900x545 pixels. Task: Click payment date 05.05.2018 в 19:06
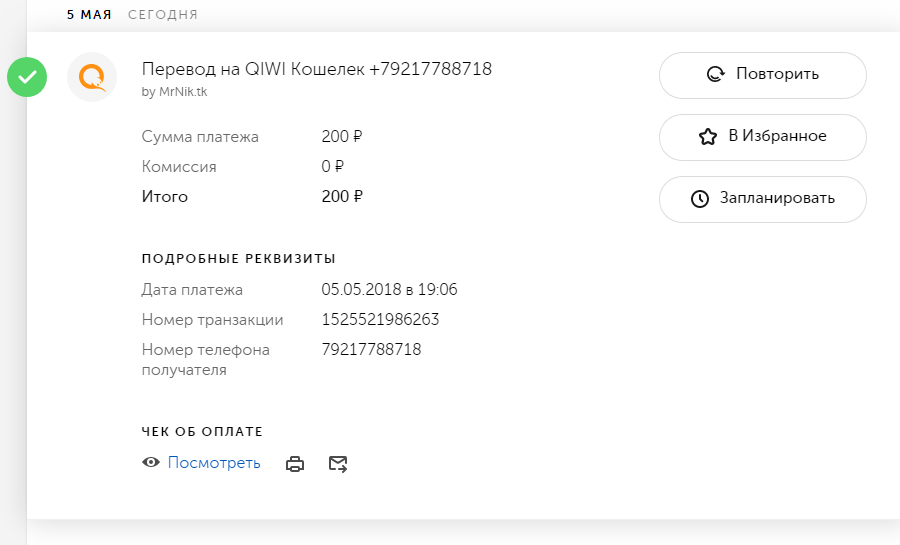tap(389, 290)
